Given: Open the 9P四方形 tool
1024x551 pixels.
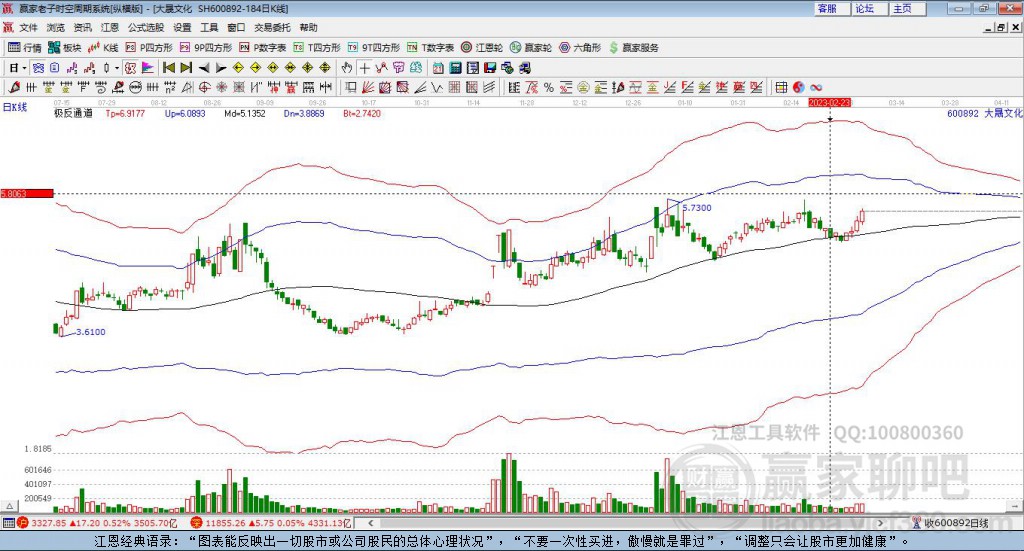Looking at the screenshot, I should click(206, 48).
